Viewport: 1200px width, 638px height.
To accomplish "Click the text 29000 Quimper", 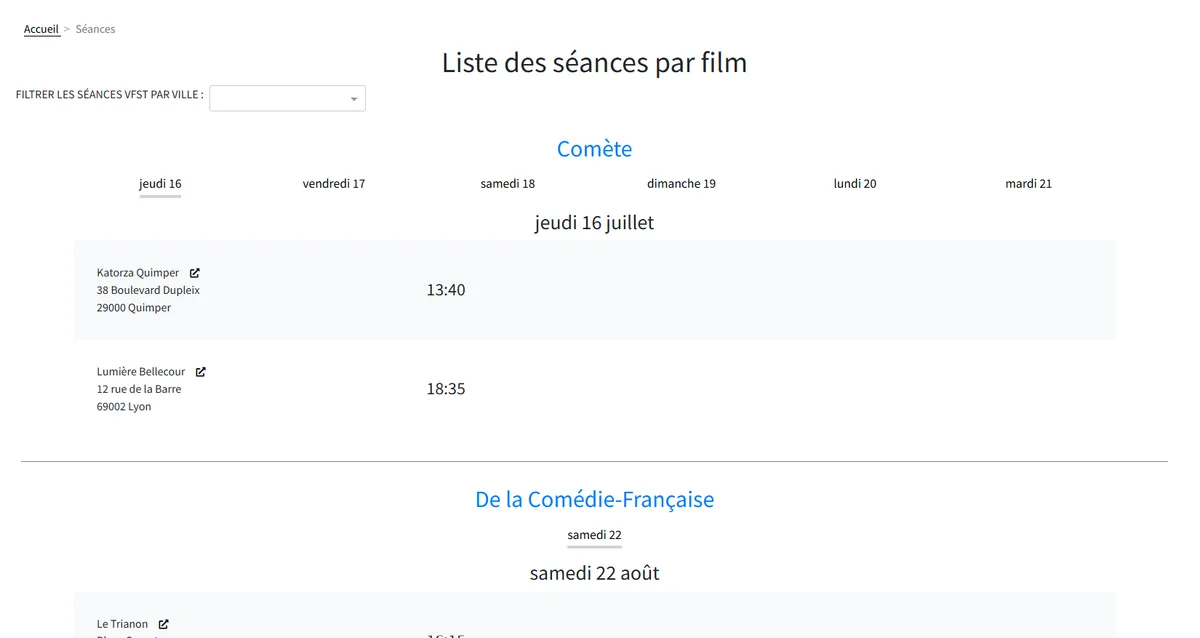I will tap(134, 308).
